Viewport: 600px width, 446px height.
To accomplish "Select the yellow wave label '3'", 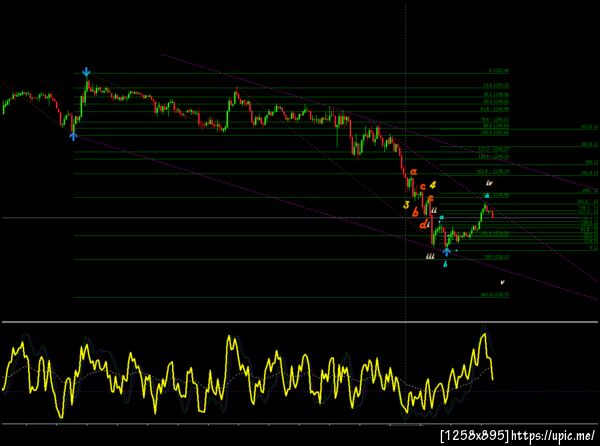I will 406,205.
